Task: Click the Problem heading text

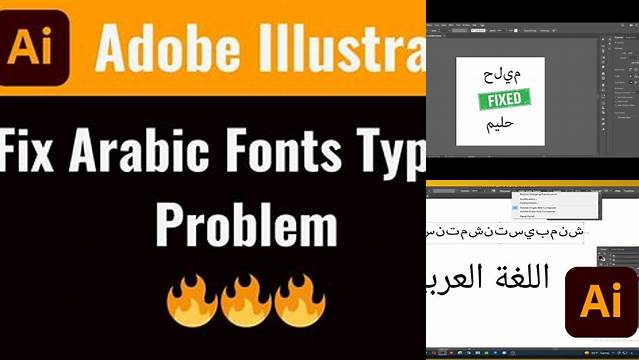Action: coord(247,224)
